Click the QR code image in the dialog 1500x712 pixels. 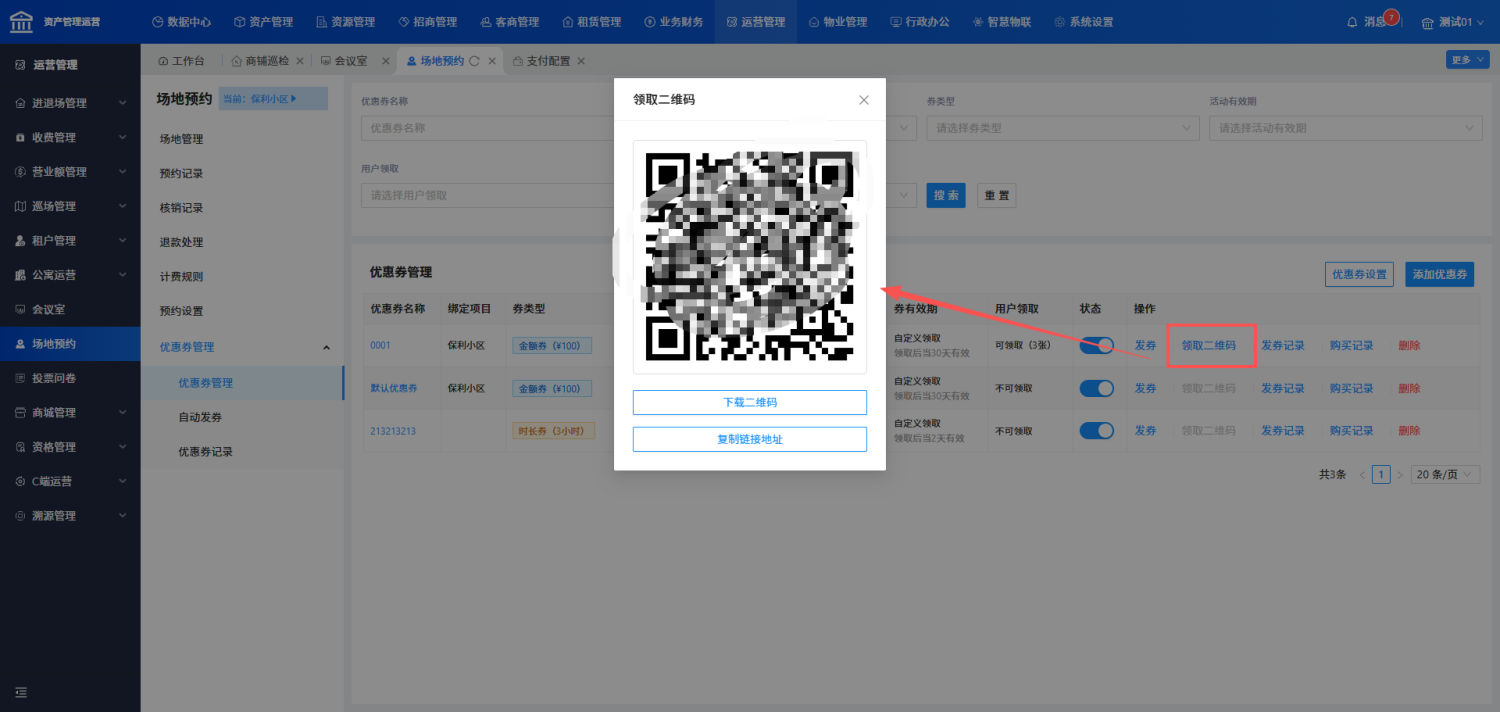tap(750, 257)
